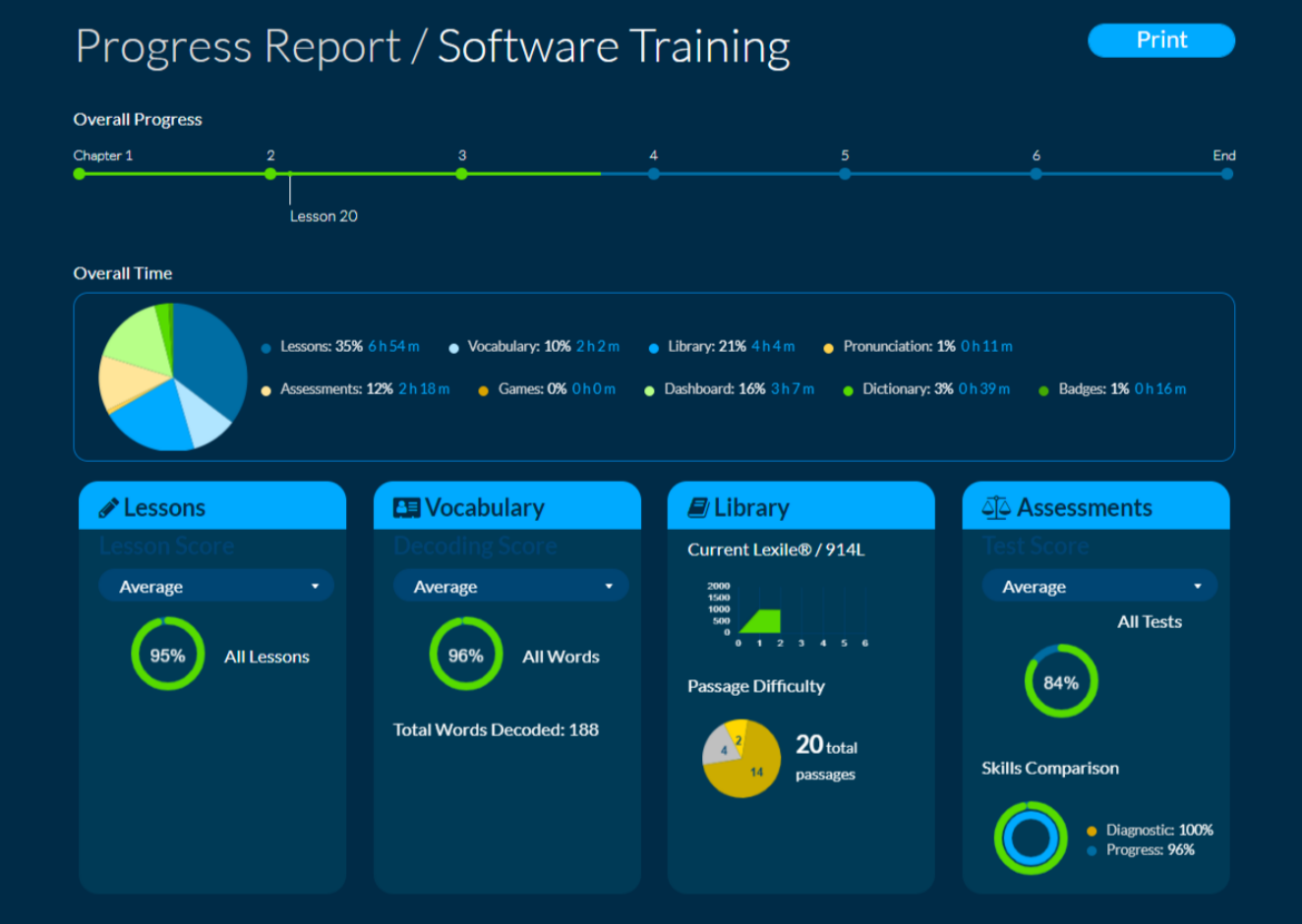Click the Dictionary 3% legend dot
This screenshot has width=1302, height=924.
(x=848, y=390)
